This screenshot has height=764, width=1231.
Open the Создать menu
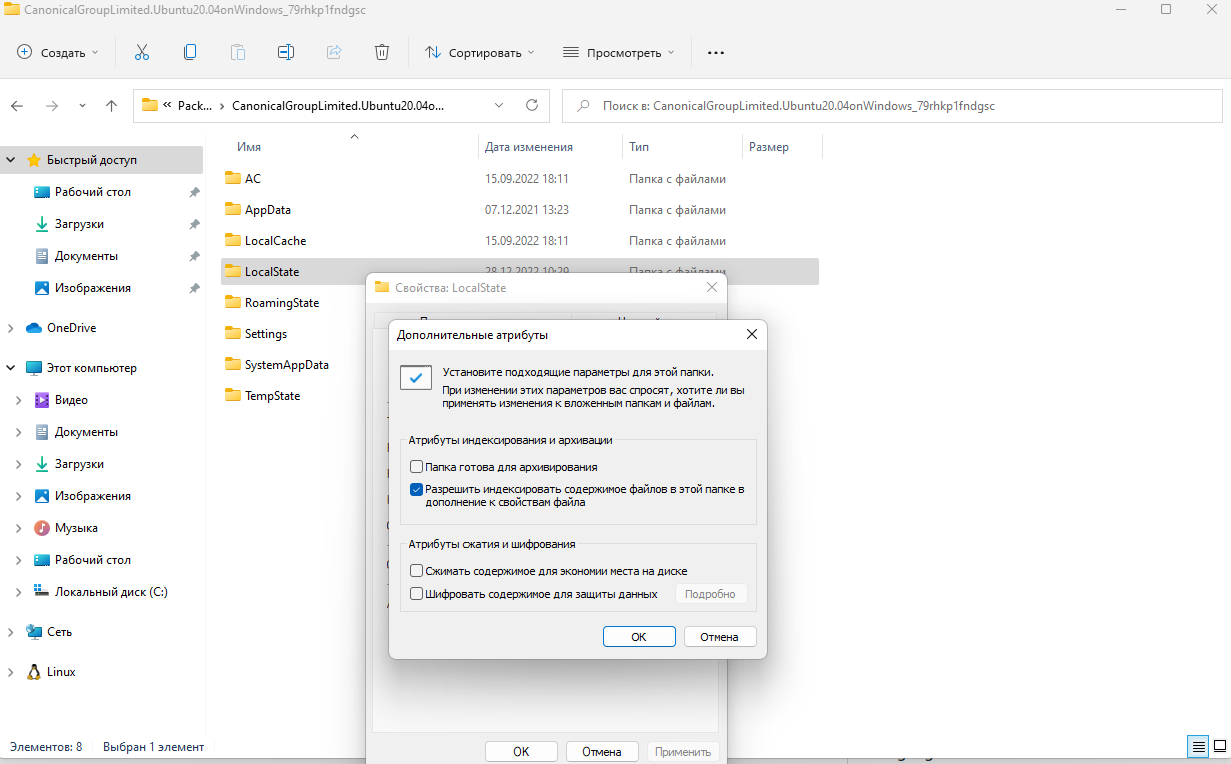click(x=57, y=52)
